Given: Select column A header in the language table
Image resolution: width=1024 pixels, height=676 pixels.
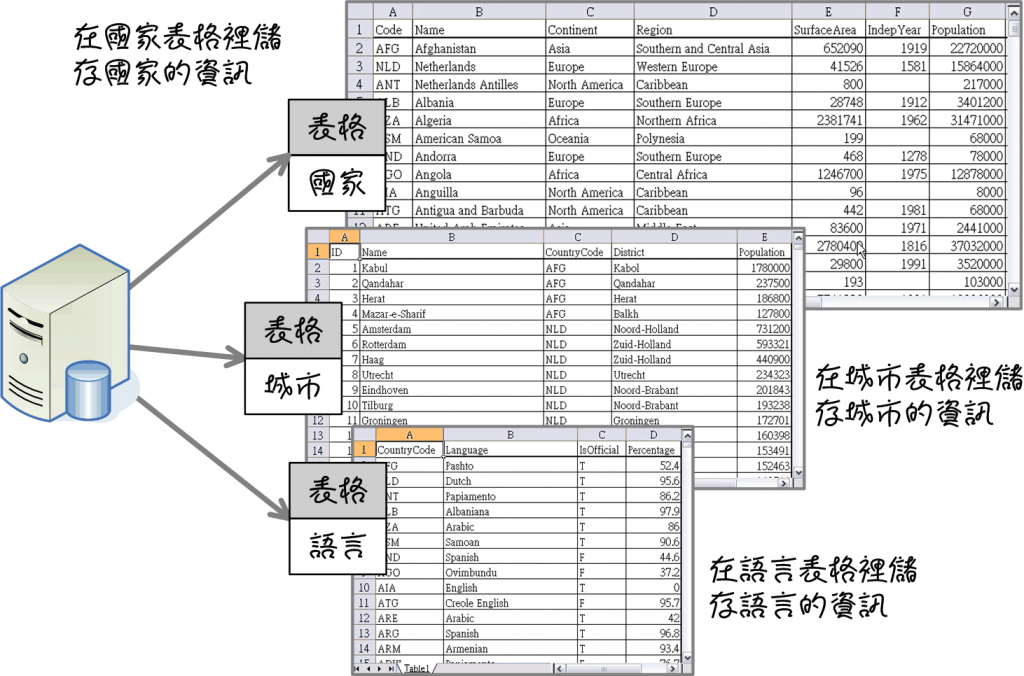Looking at the screenshot, I should tap(408, 435).
